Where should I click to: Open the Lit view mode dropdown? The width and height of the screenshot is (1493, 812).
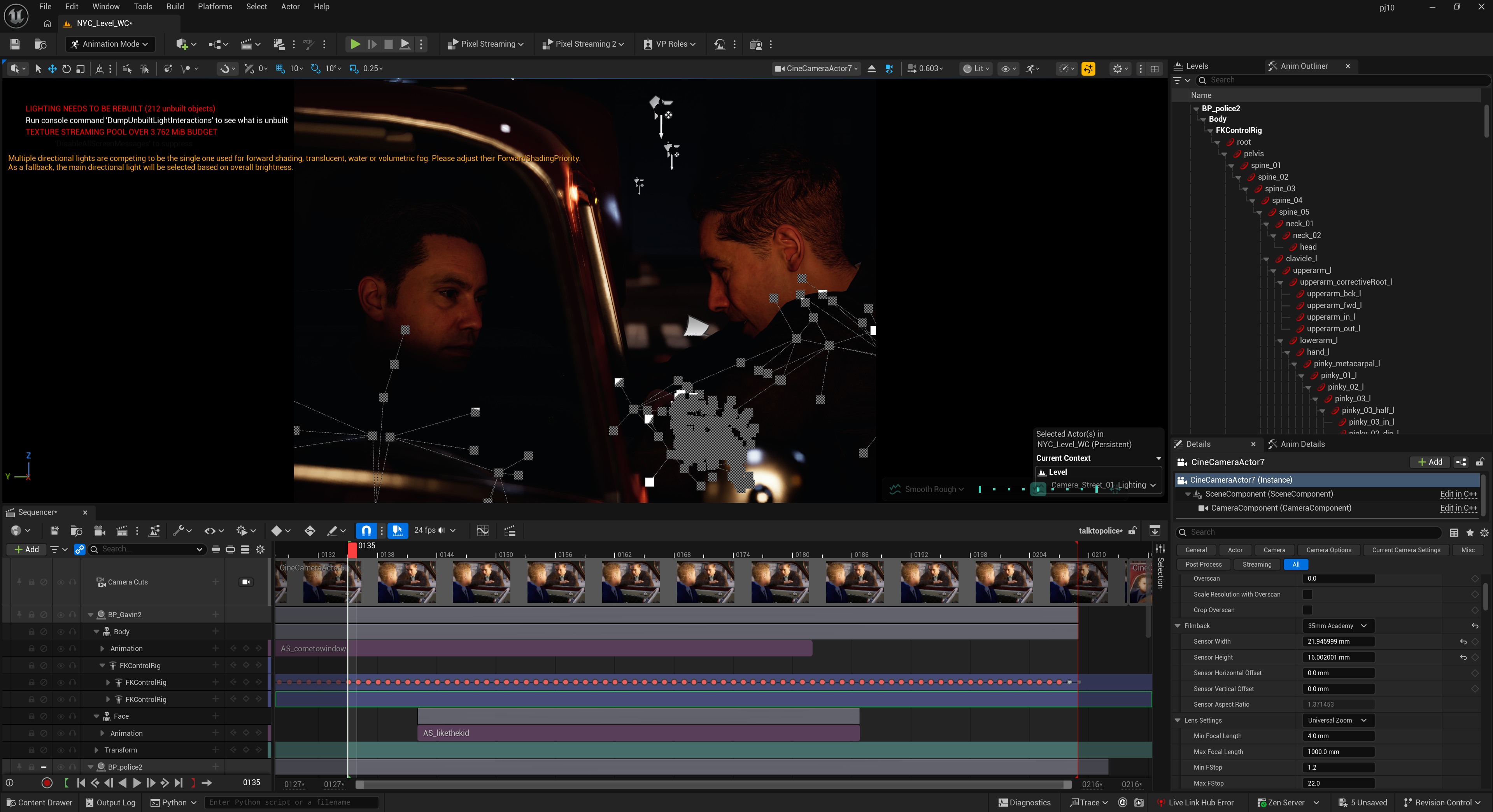(x=976, y=68)
